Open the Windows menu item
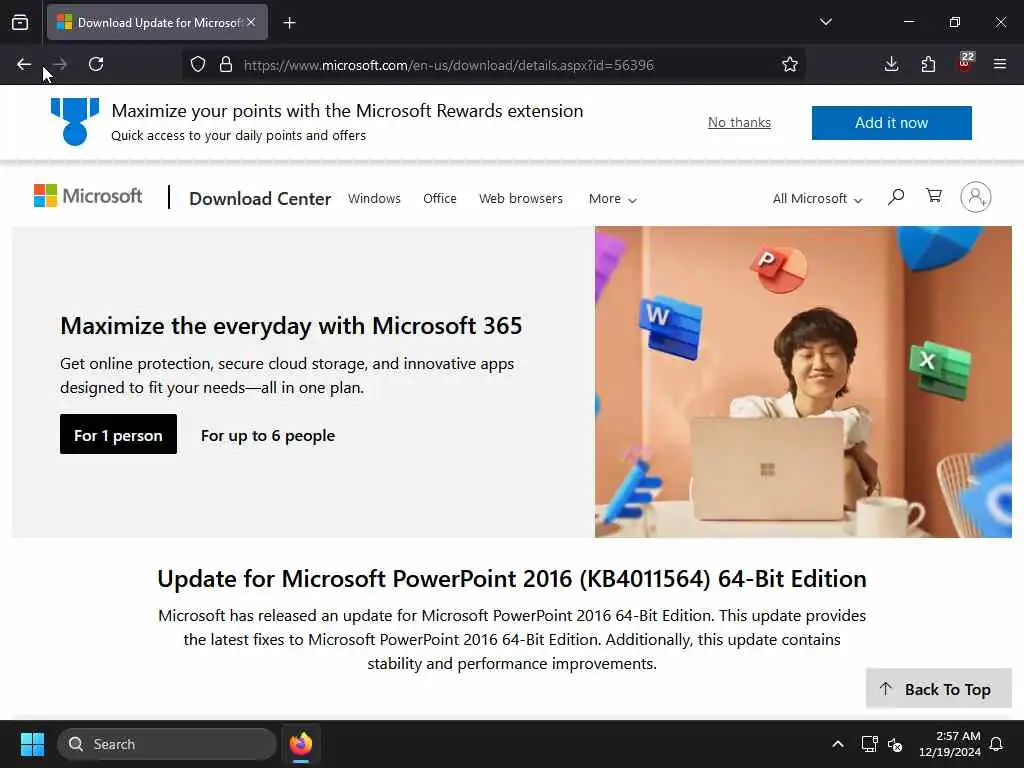This screenshot has width=1024, height=768. click(374, 199)
